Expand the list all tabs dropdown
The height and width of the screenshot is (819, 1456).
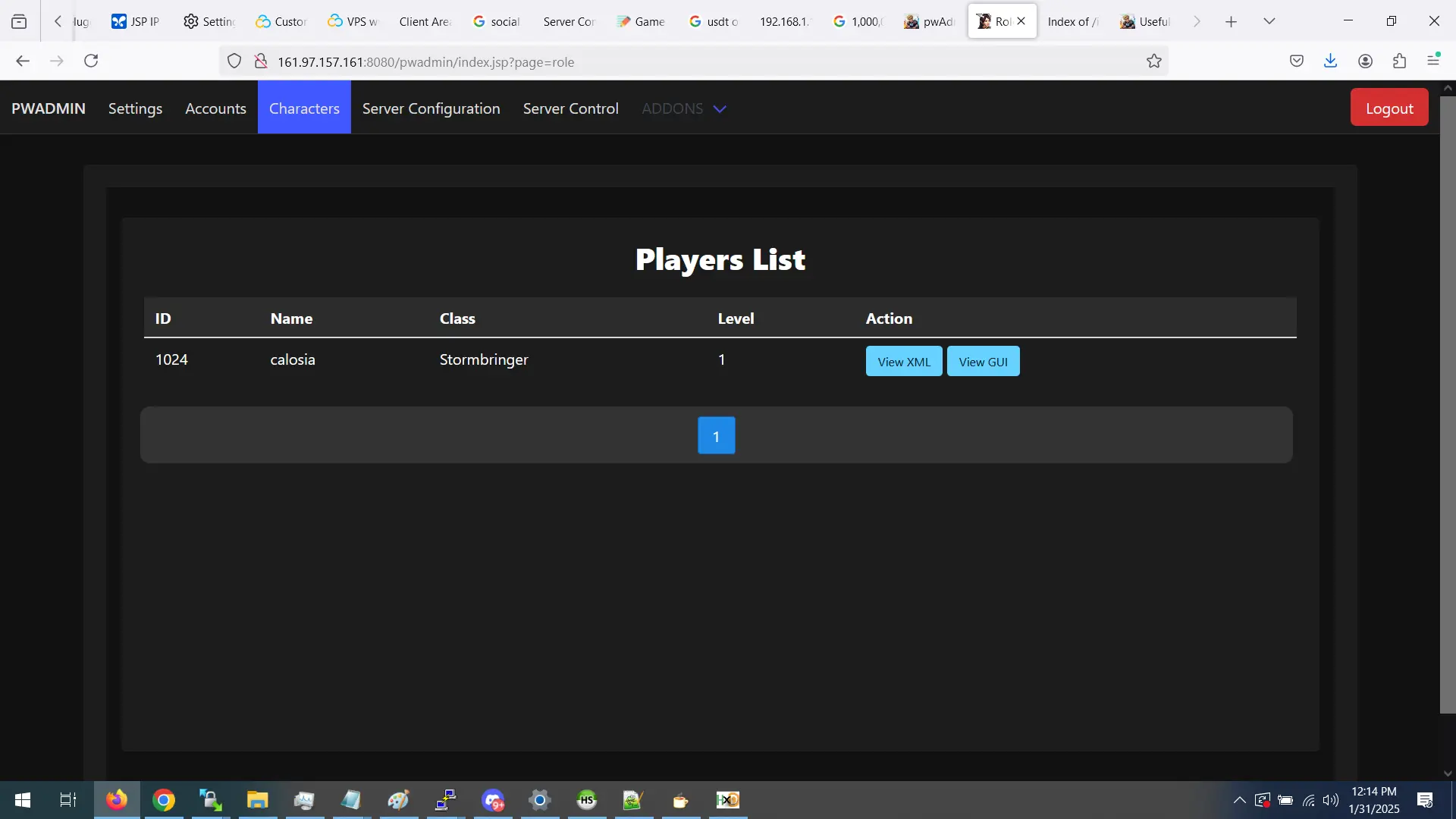click(x=1269, y=21)
